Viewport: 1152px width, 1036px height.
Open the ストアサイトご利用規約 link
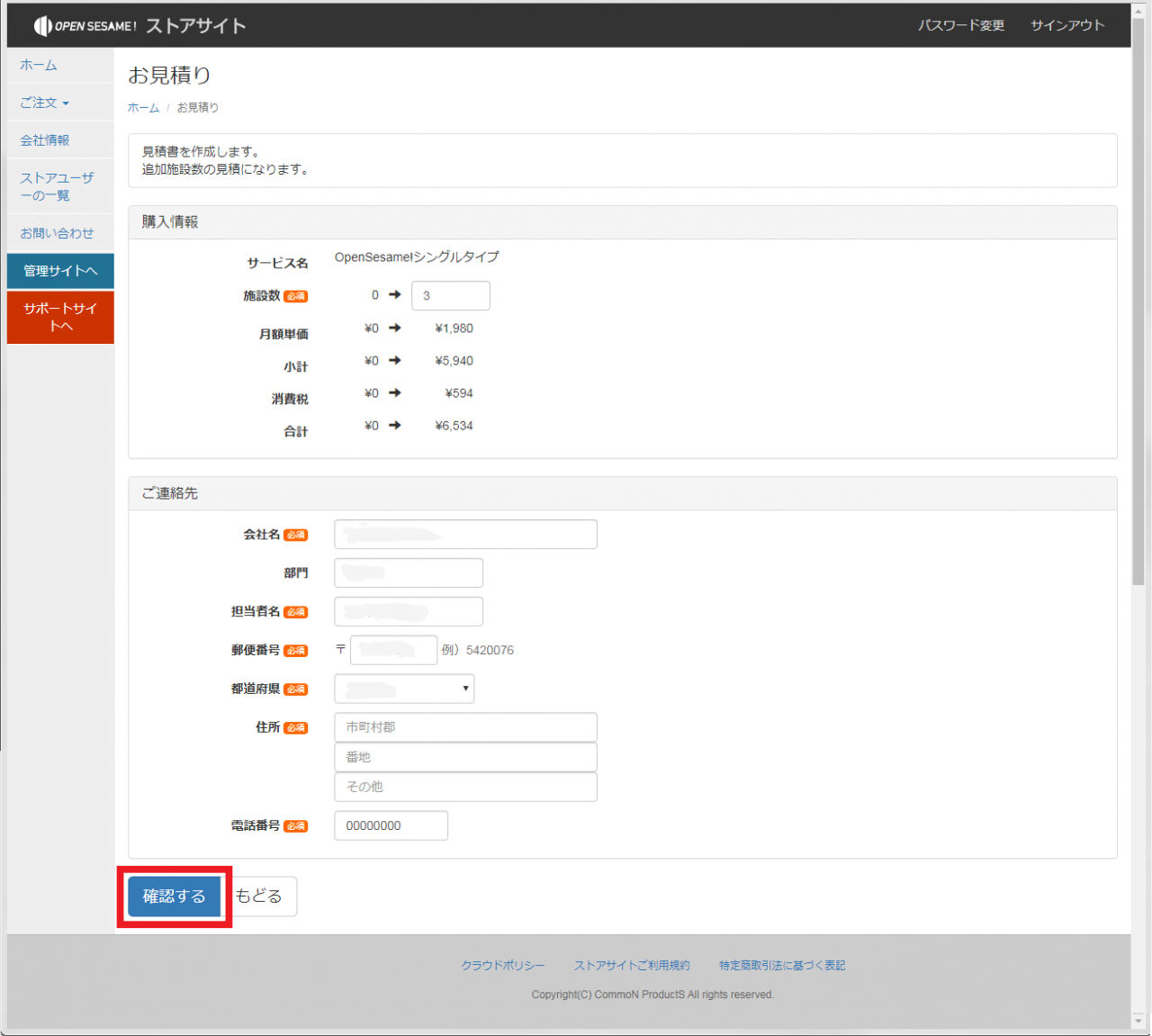click(632, 965)
